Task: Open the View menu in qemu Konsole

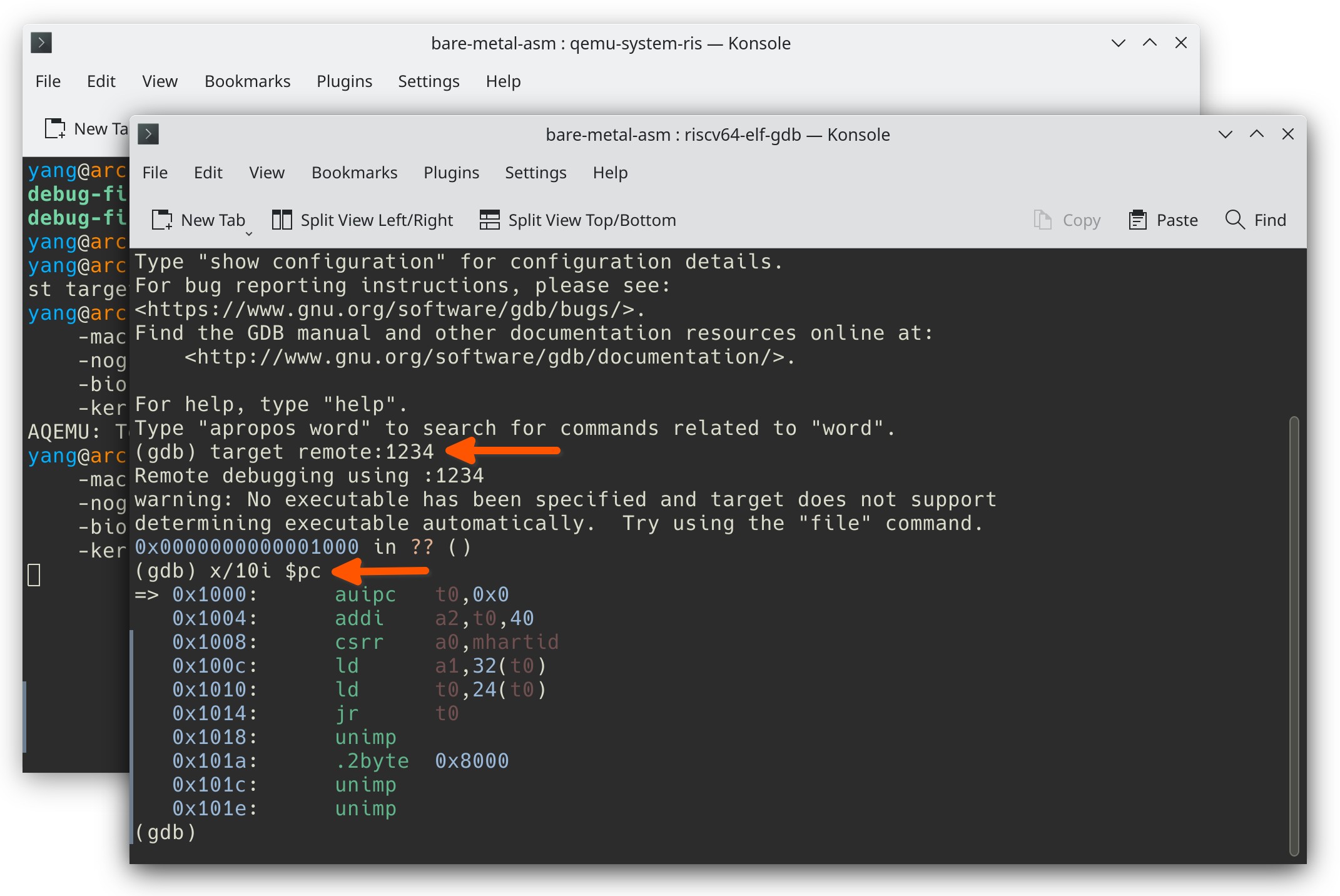Action: click(160, 81)
